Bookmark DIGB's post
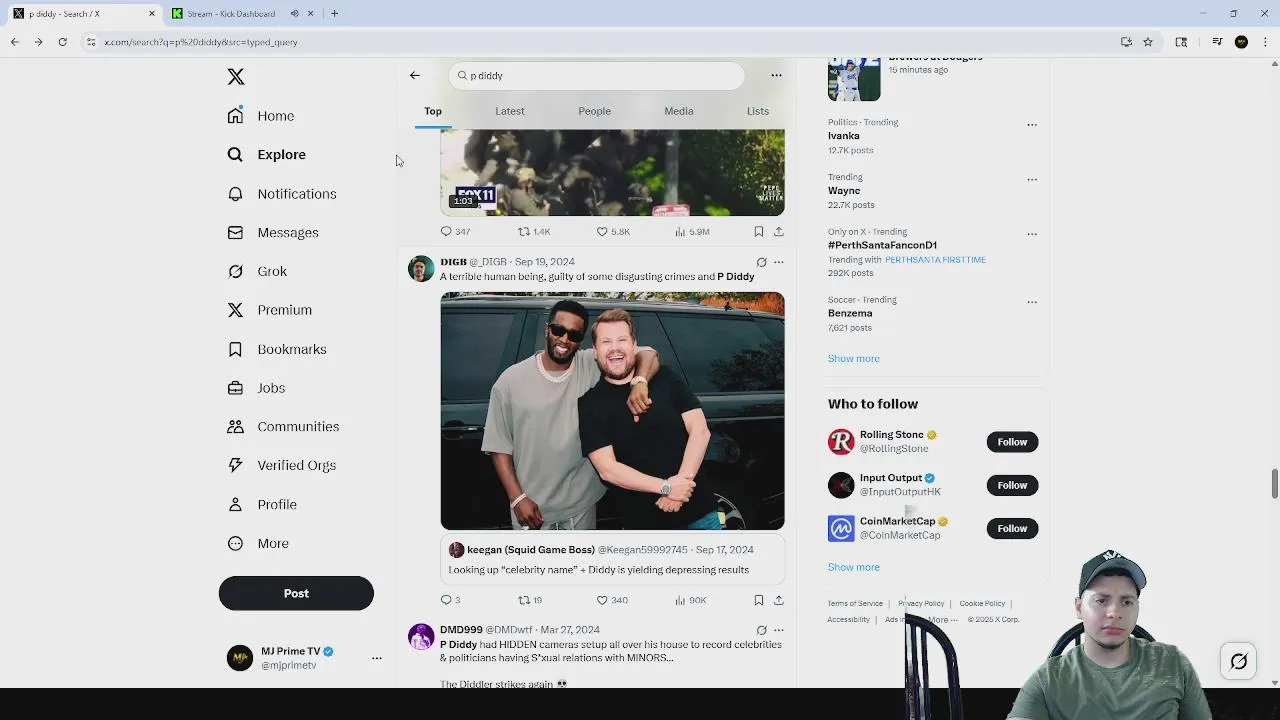Viewport: 1280px width, 720px height. click(759, 600)
